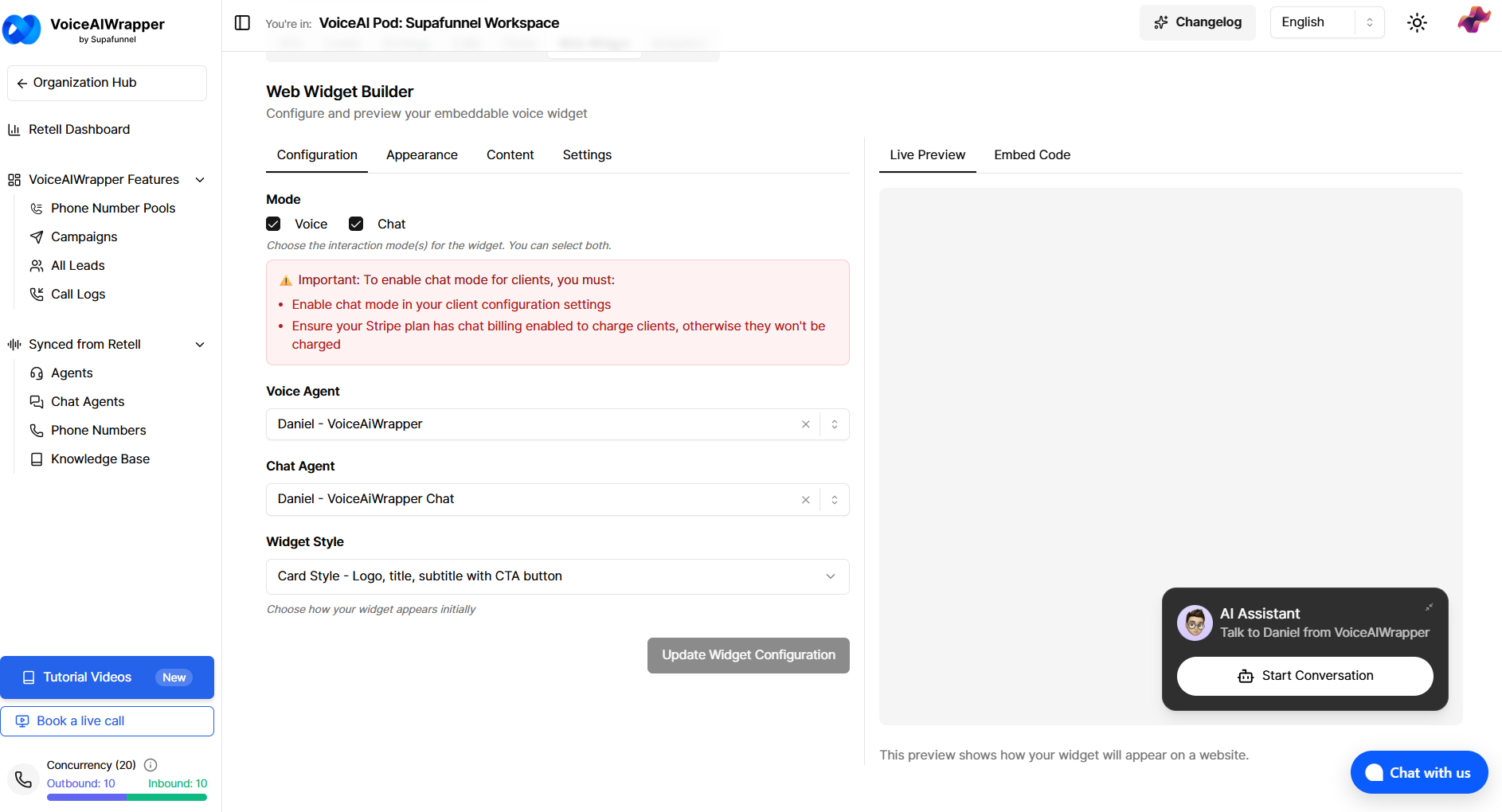Click 'VoiceAI Pod: Supafunnel Workspace' title

pos(439,23)
